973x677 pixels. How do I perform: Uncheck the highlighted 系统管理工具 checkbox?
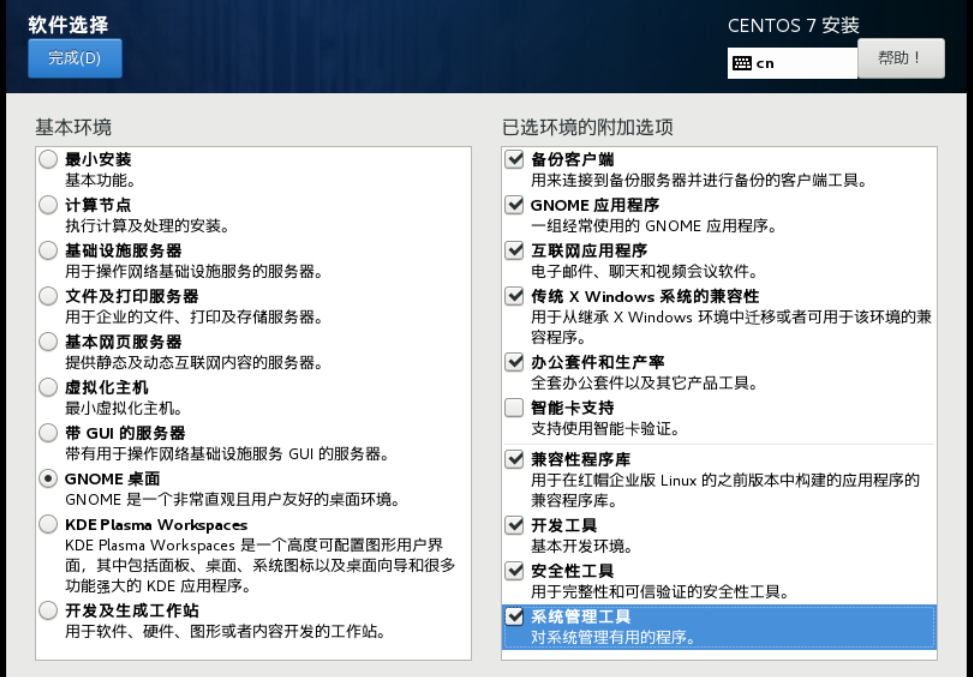click(514, 616)
